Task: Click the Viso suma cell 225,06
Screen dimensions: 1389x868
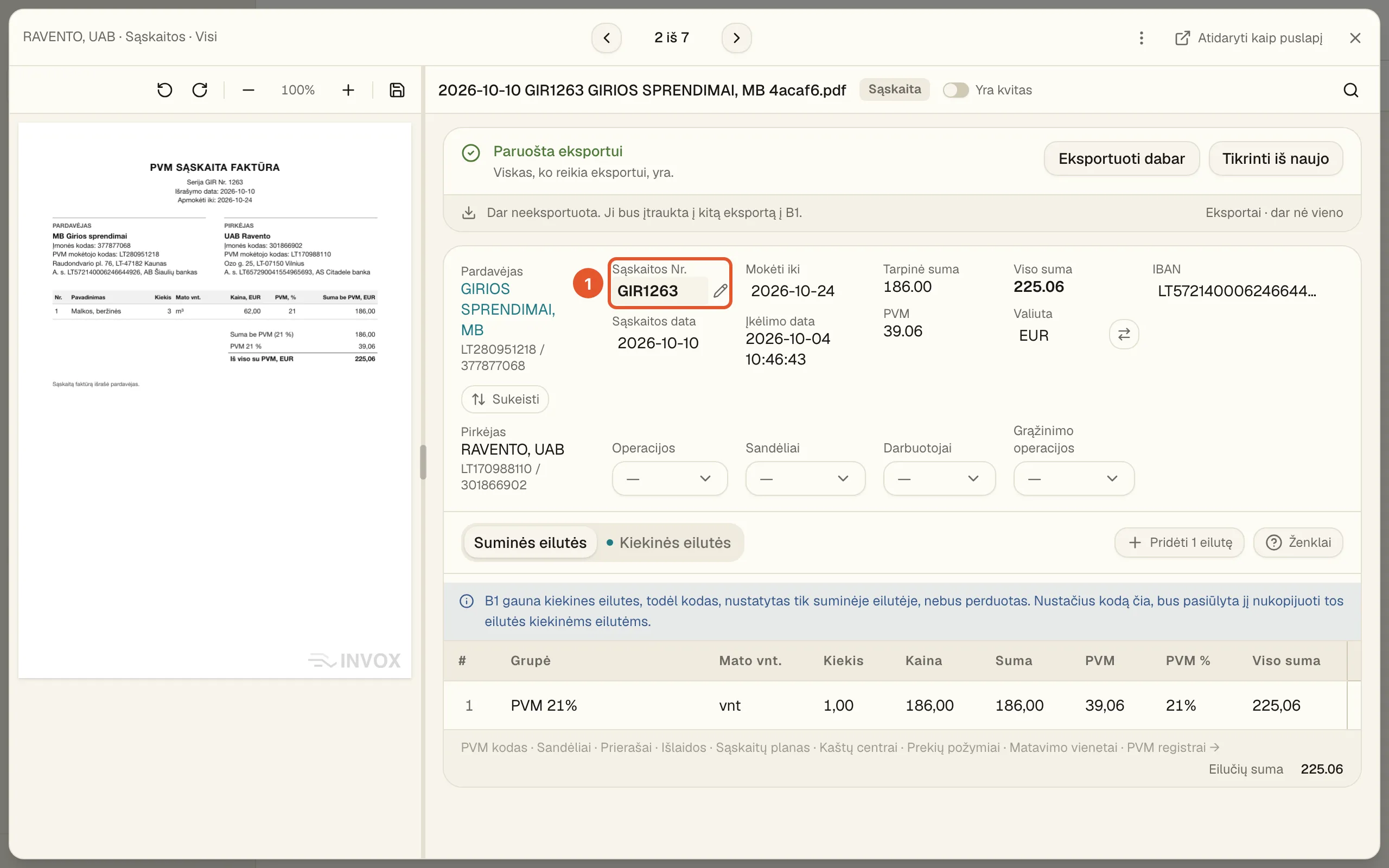Action: click(x=1276, y=705)
